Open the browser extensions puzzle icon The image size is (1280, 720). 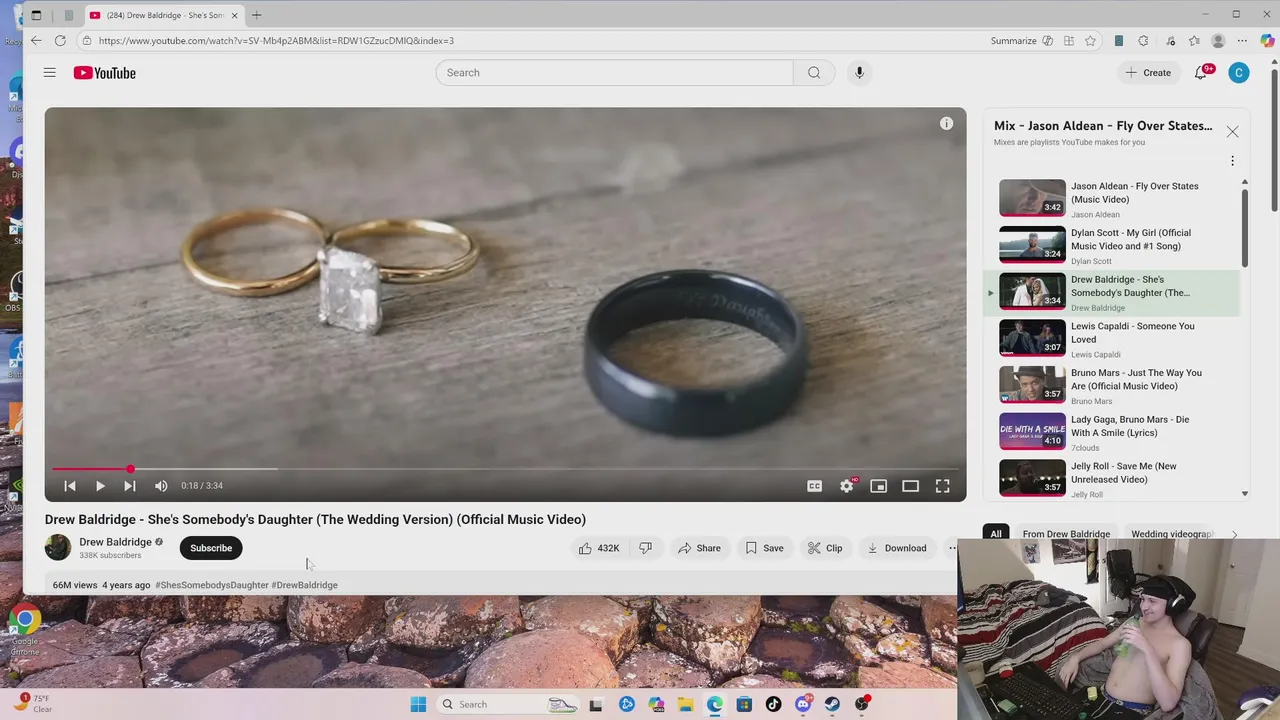1142,41
